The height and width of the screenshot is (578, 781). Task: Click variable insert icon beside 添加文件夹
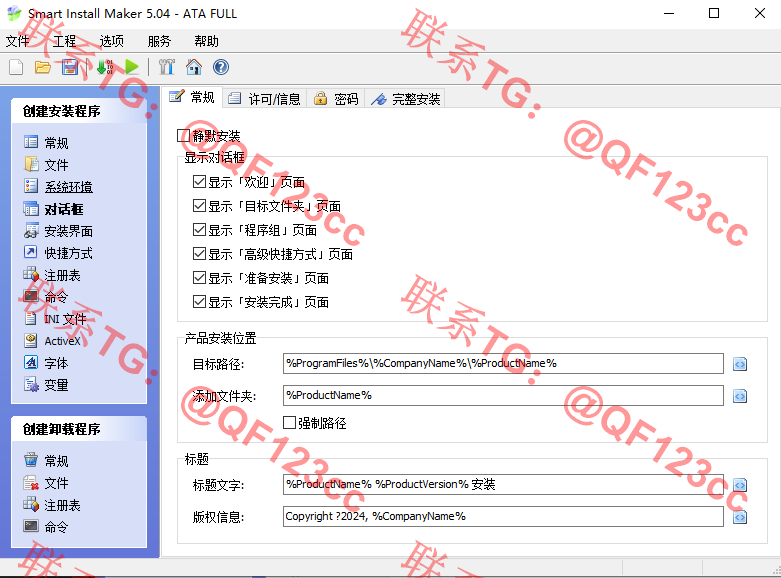(x=740, y=396)
